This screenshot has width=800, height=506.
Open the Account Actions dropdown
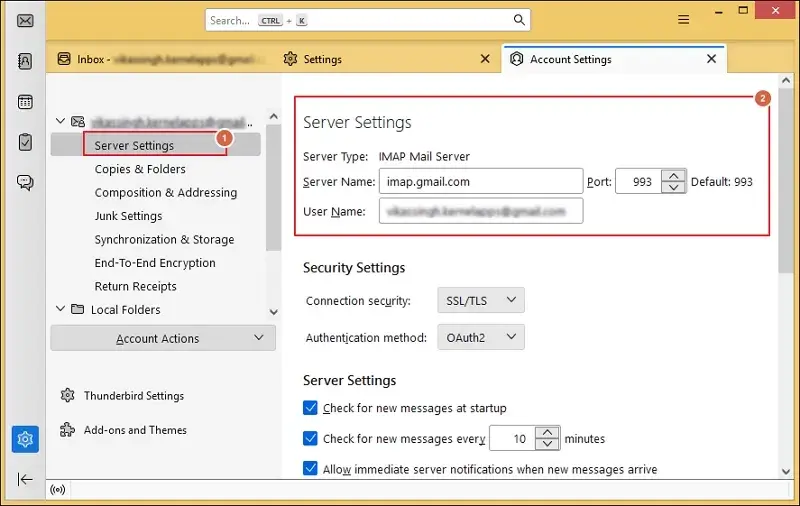click(163, 338)
